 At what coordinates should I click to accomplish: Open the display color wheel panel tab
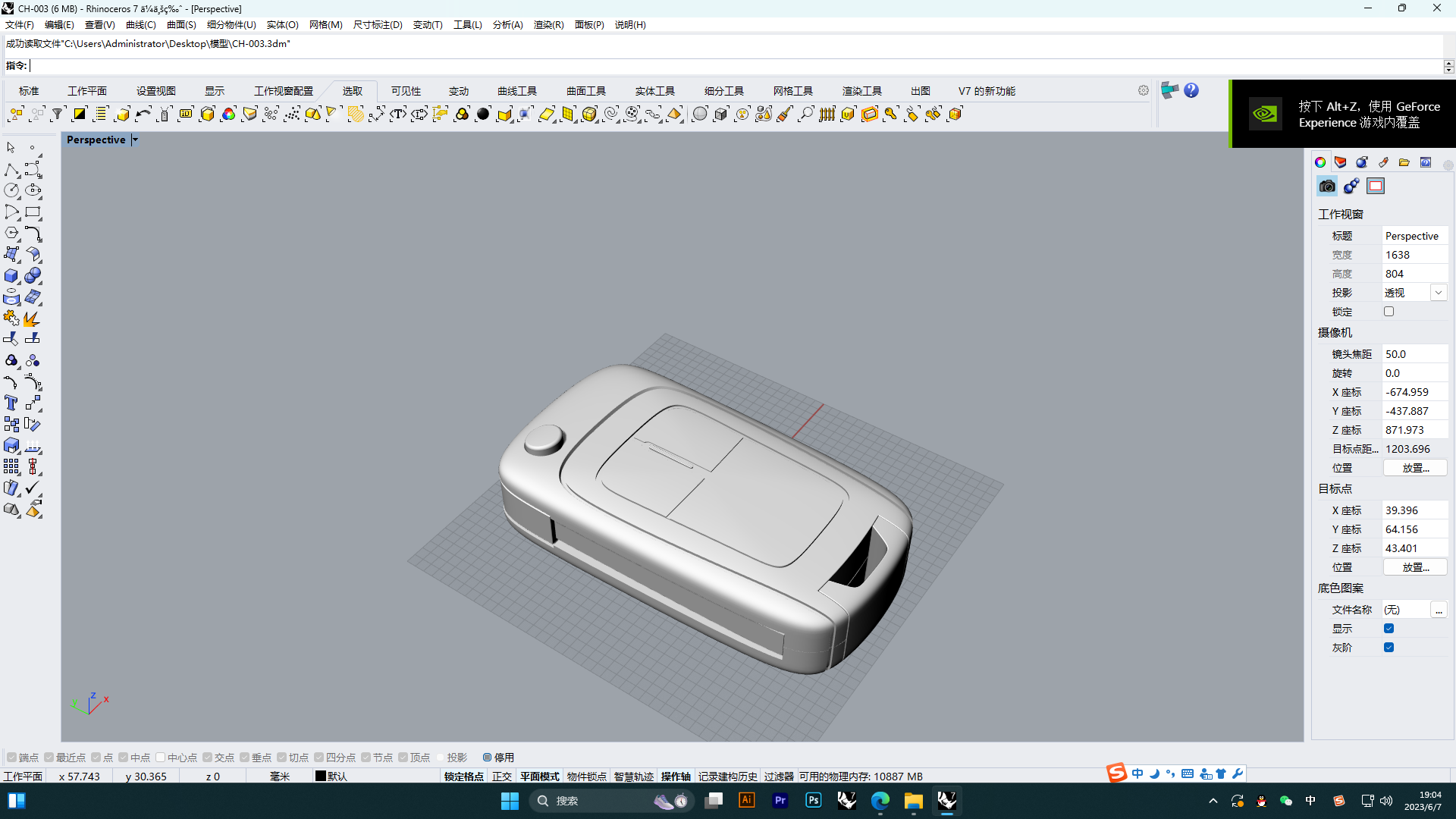click(1320, 162)
